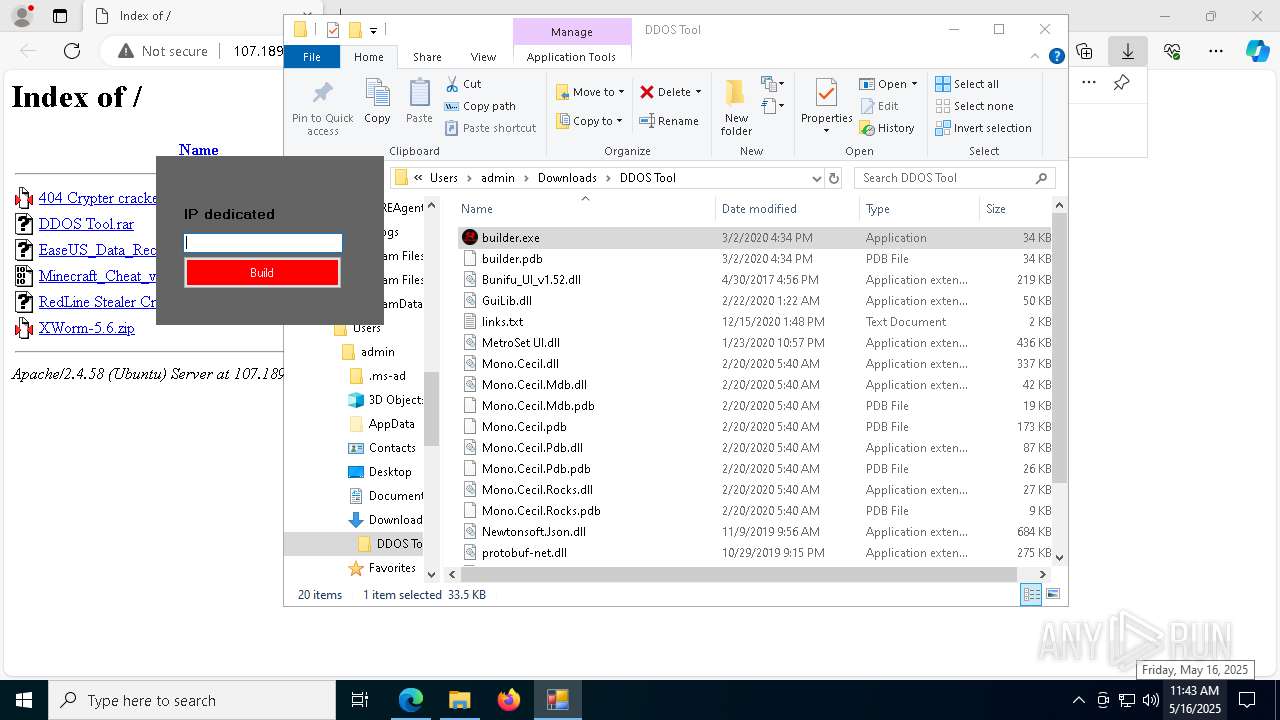This screenshot has height=720, width=1280.
Task: Click the IP dedicated text field
Action: tap(263, 243)
